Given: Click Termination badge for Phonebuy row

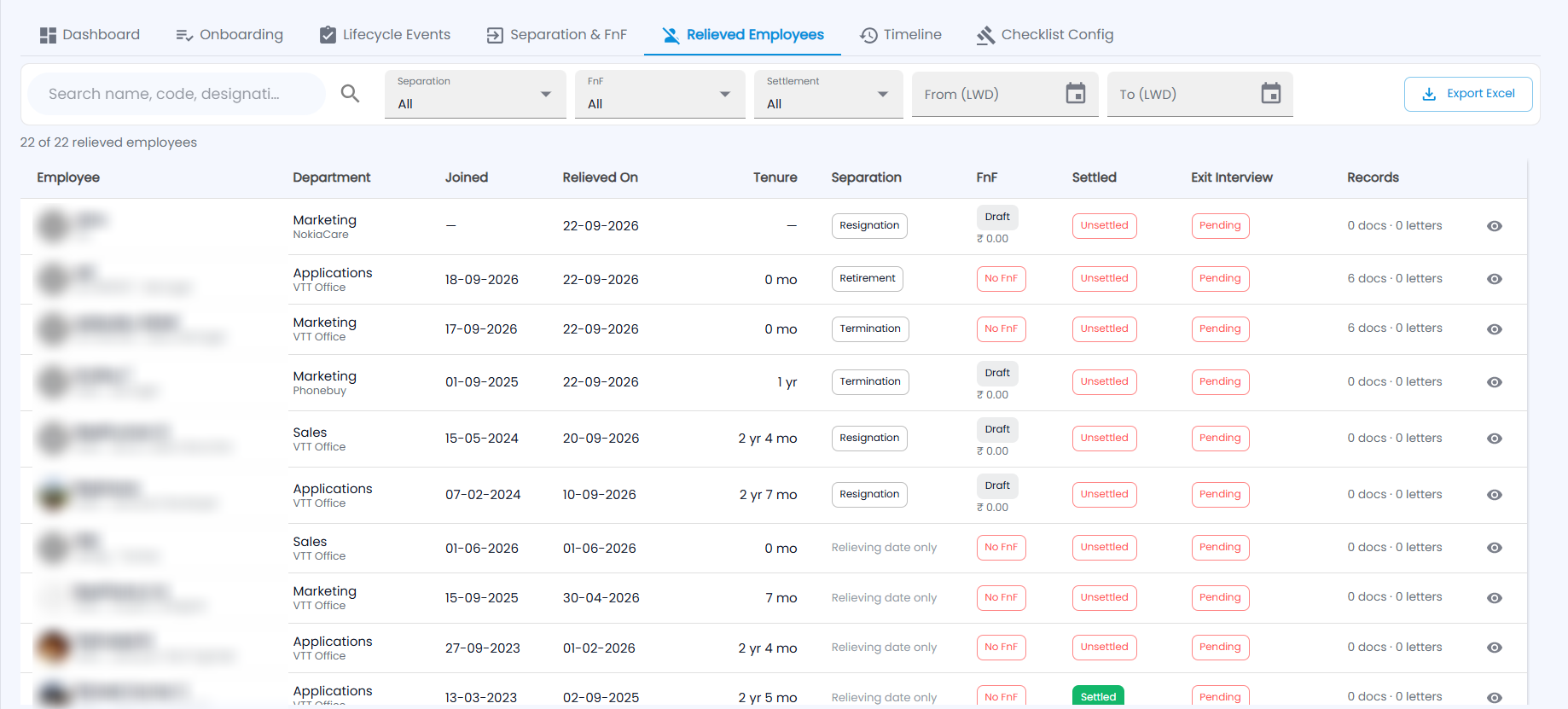Looking at the screenshot, I should 870,382.
